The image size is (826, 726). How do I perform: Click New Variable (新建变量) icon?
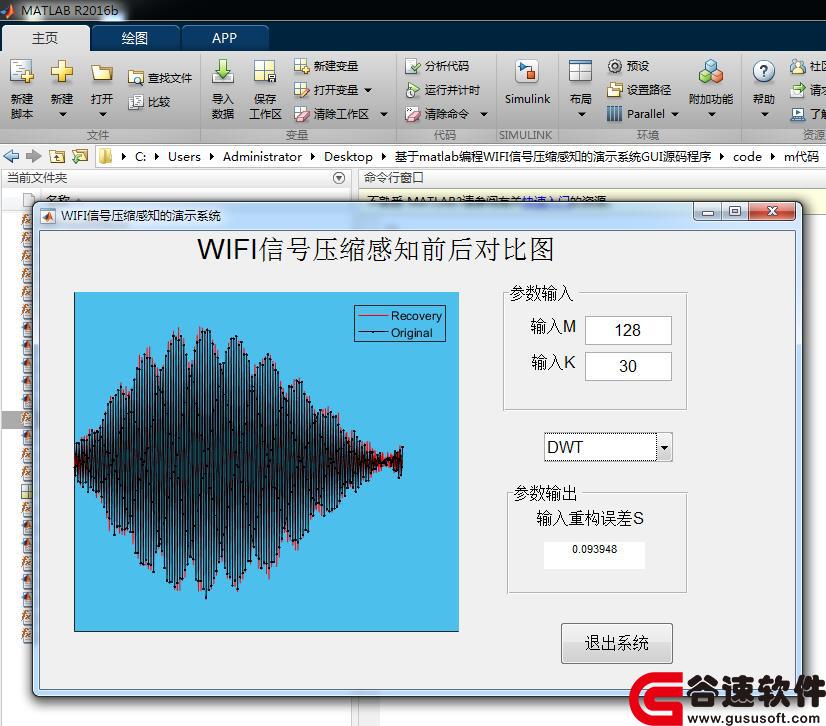pyautogui.click(x=301, y=66)
